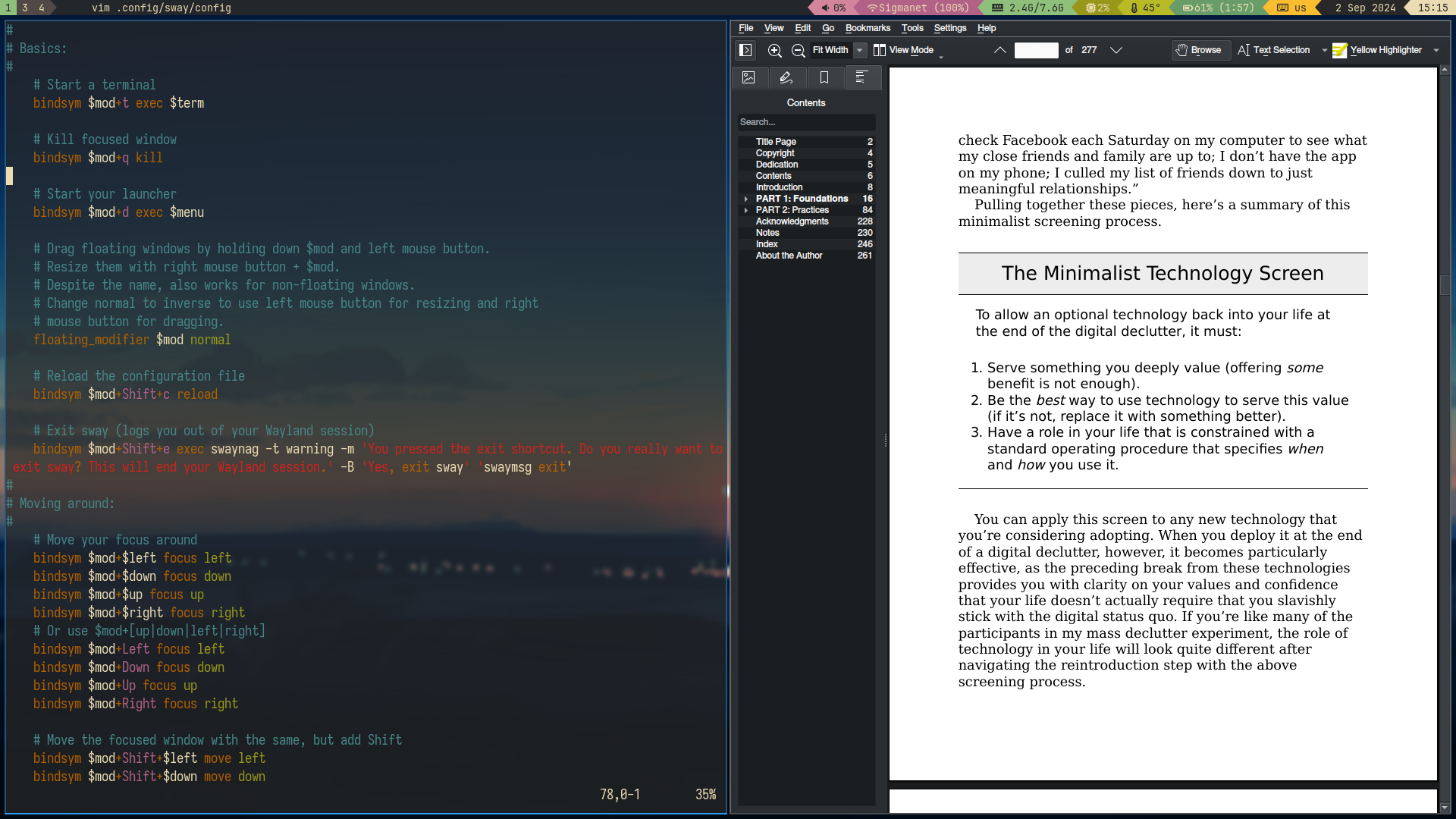Mute audio via the speaker indicator
The width and height of the screenshot is (1456, 819).
[x=825, y=8]
